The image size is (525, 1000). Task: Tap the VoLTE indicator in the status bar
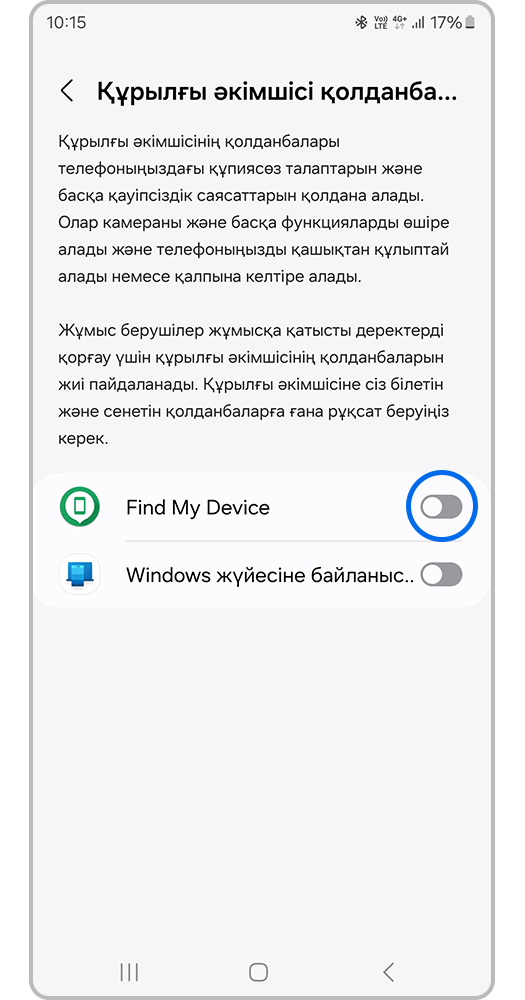pyautogui.click(x=381, y=23)
